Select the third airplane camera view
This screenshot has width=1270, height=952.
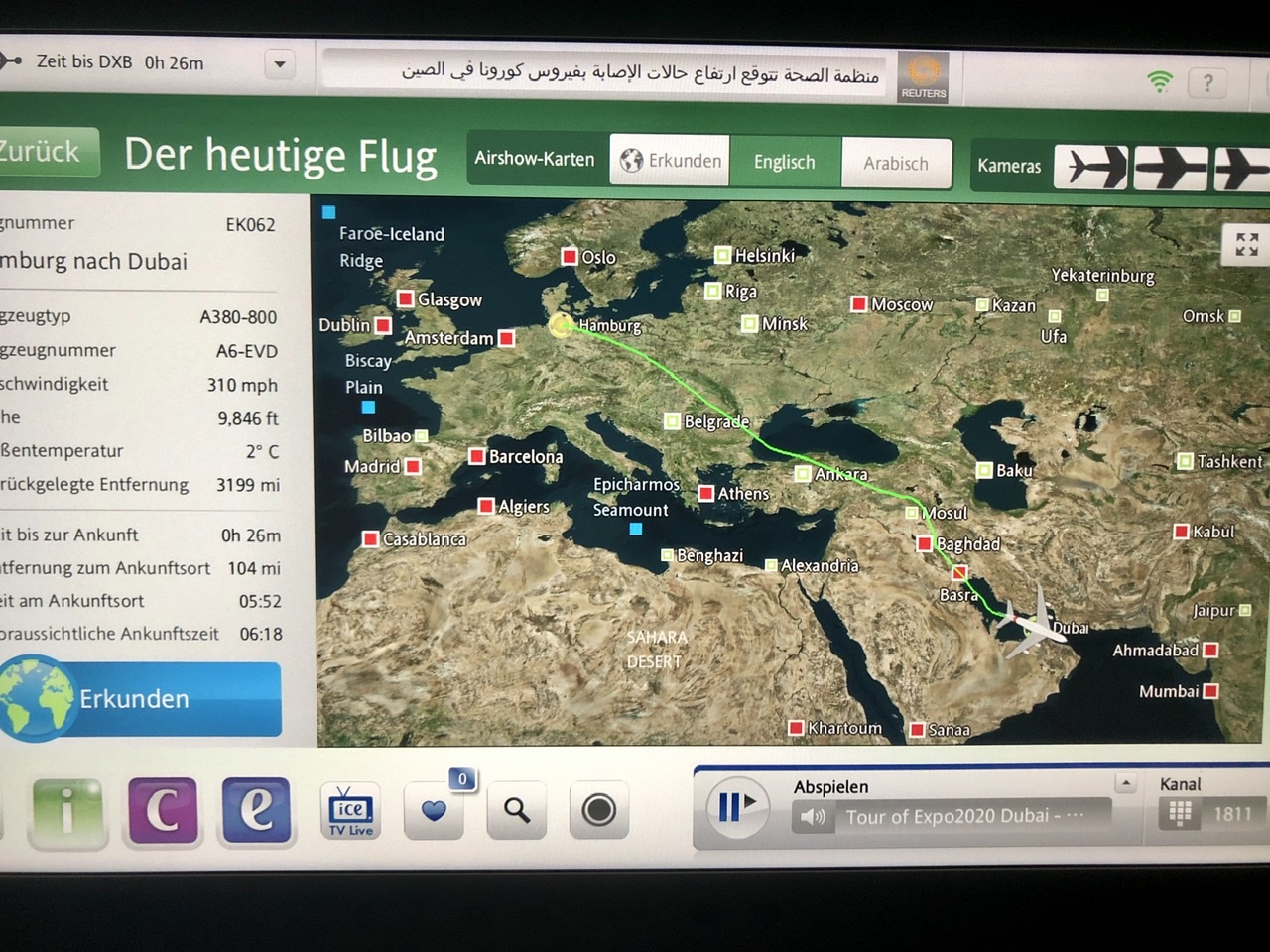pyautogui.click(x=1241, y=169)
